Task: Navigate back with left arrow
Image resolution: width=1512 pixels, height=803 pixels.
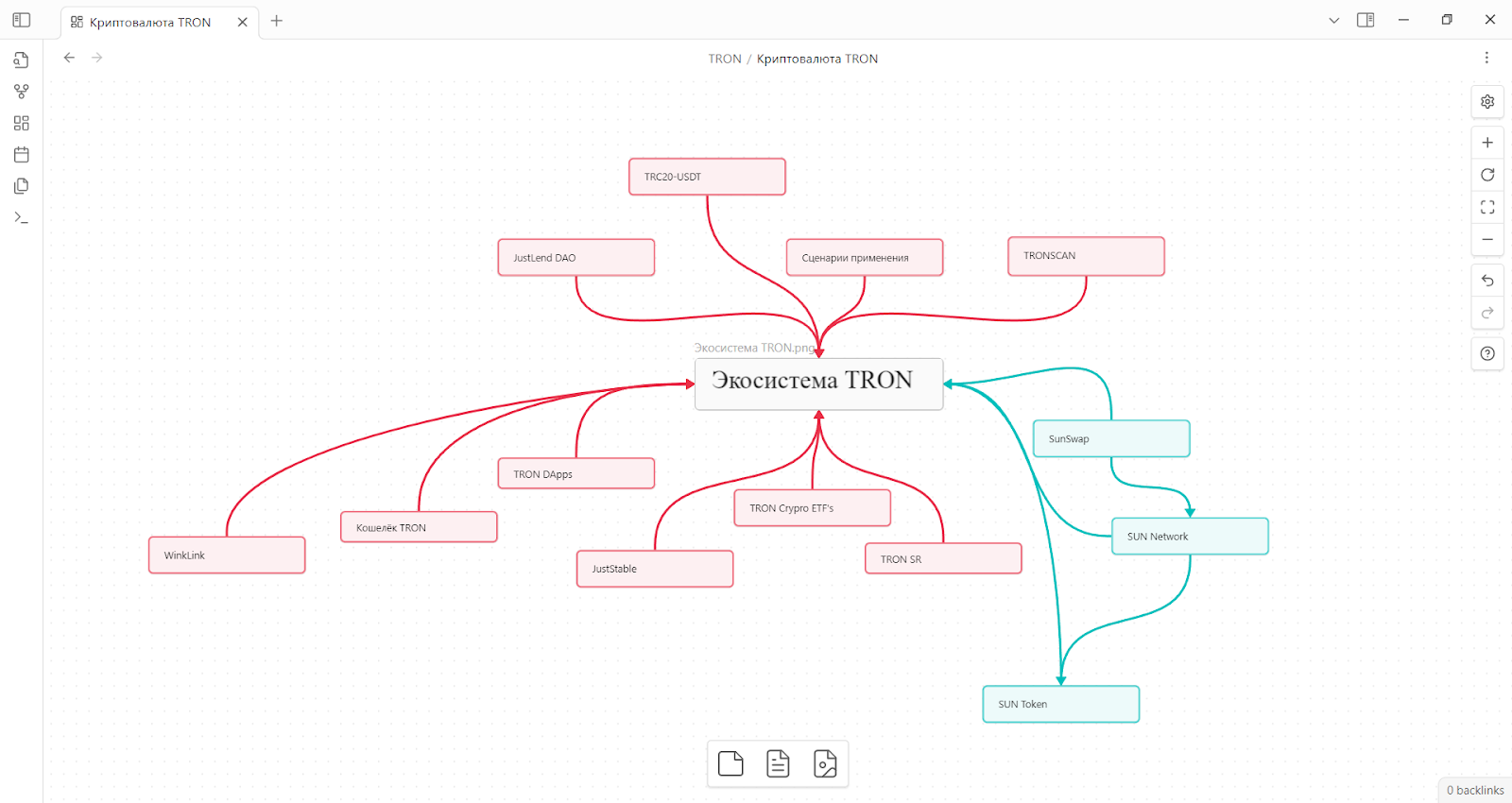Action: point(69,58)
